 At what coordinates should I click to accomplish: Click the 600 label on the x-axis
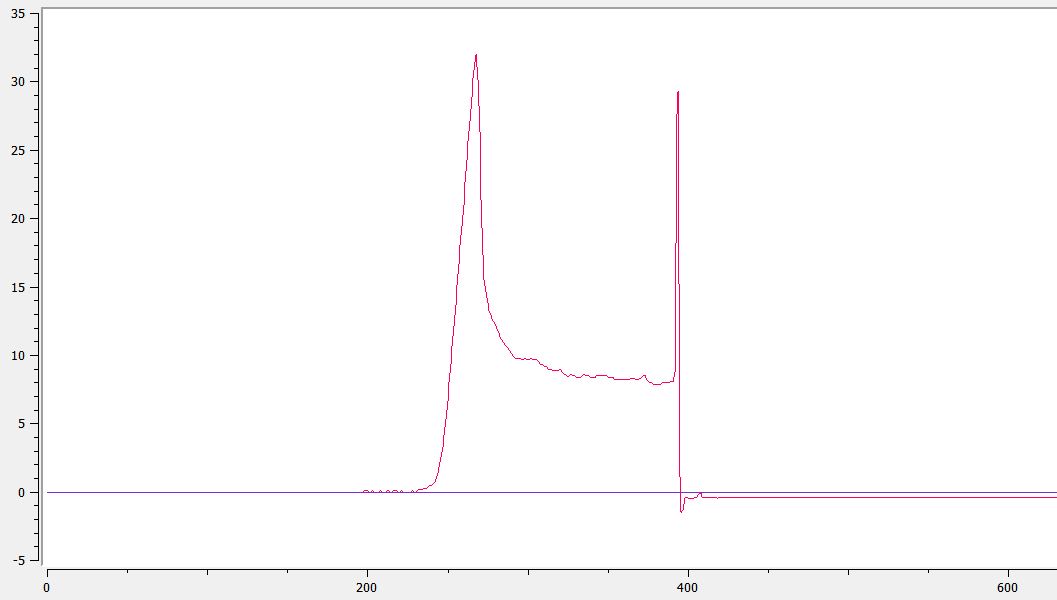pos(1008,588)
